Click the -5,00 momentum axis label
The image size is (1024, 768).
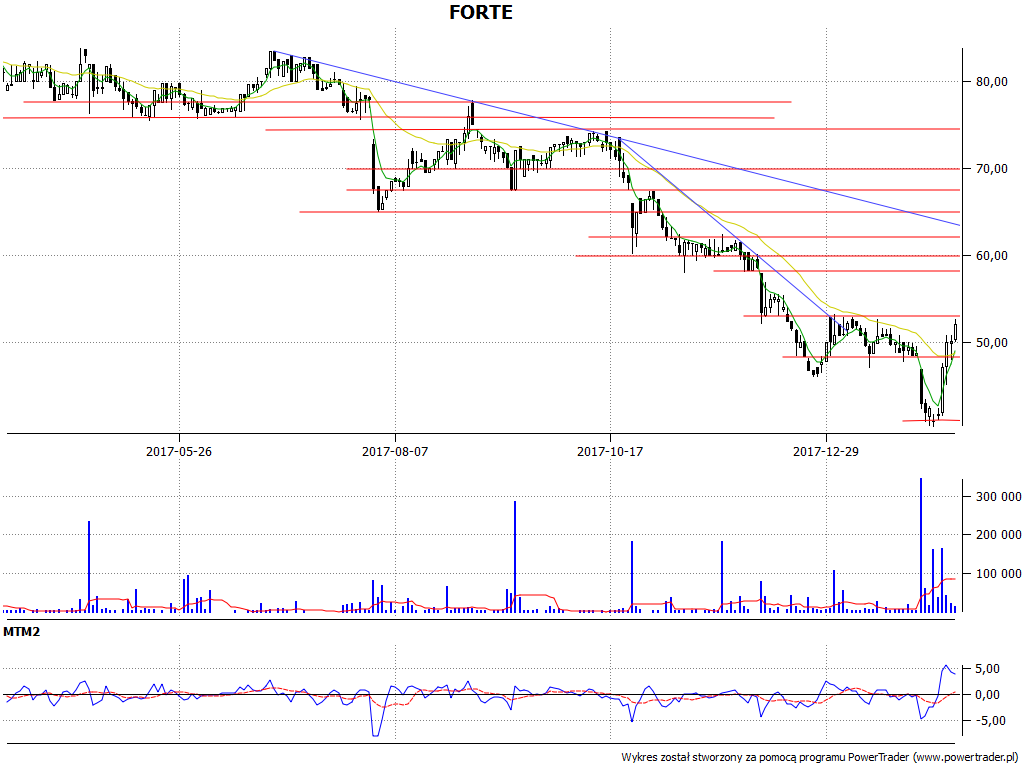click(x=989, y=720)
